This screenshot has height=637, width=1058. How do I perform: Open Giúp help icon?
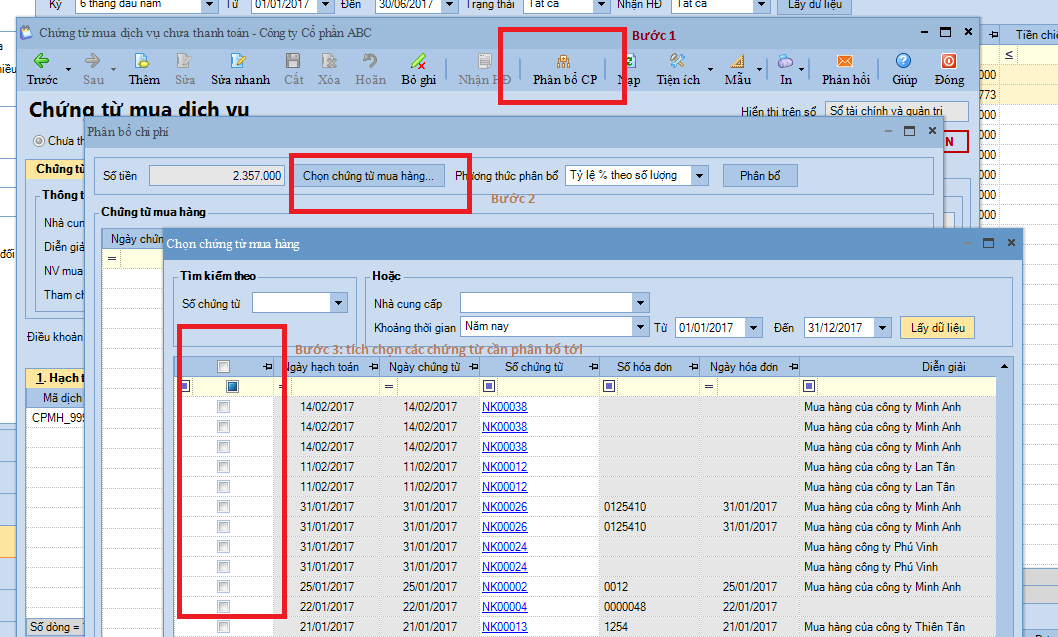[904, 62]
